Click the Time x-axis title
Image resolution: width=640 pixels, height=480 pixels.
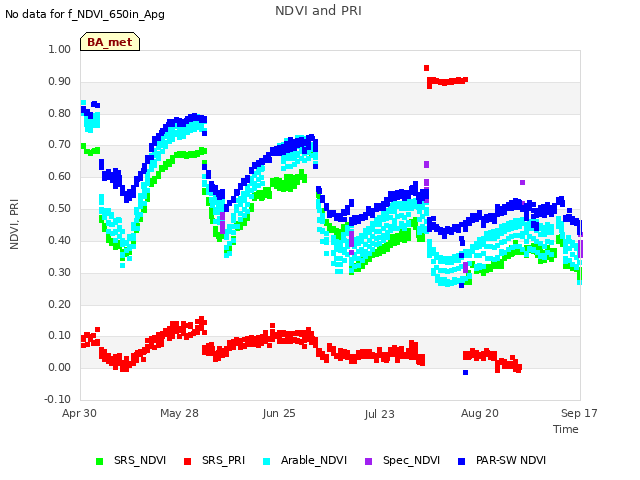tap(566, 429)
